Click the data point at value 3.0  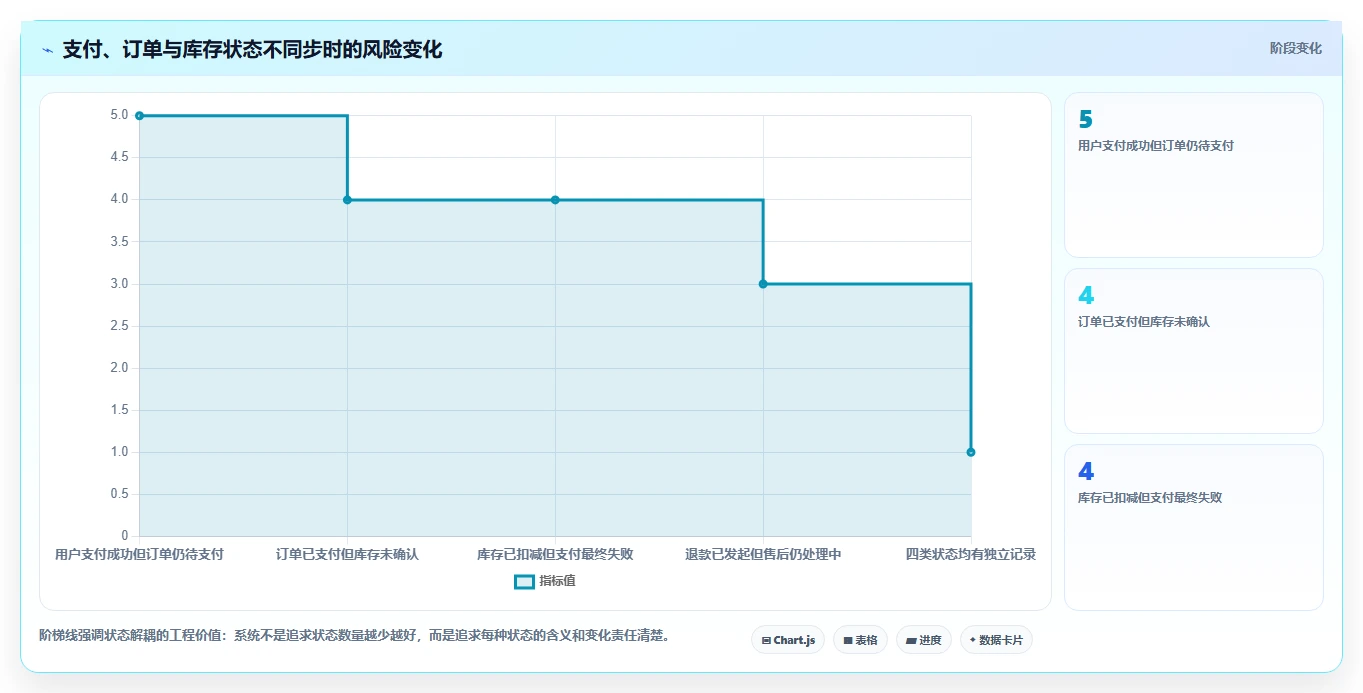(x=763, y=284)
